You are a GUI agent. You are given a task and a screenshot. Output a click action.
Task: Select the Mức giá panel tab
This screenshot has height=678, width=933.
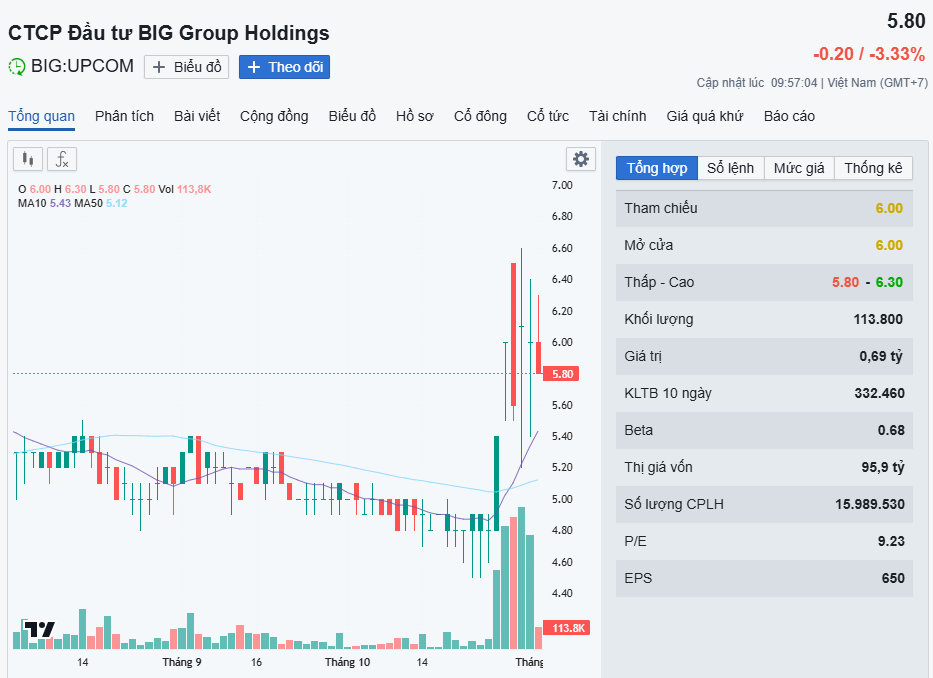click(799, 168)
